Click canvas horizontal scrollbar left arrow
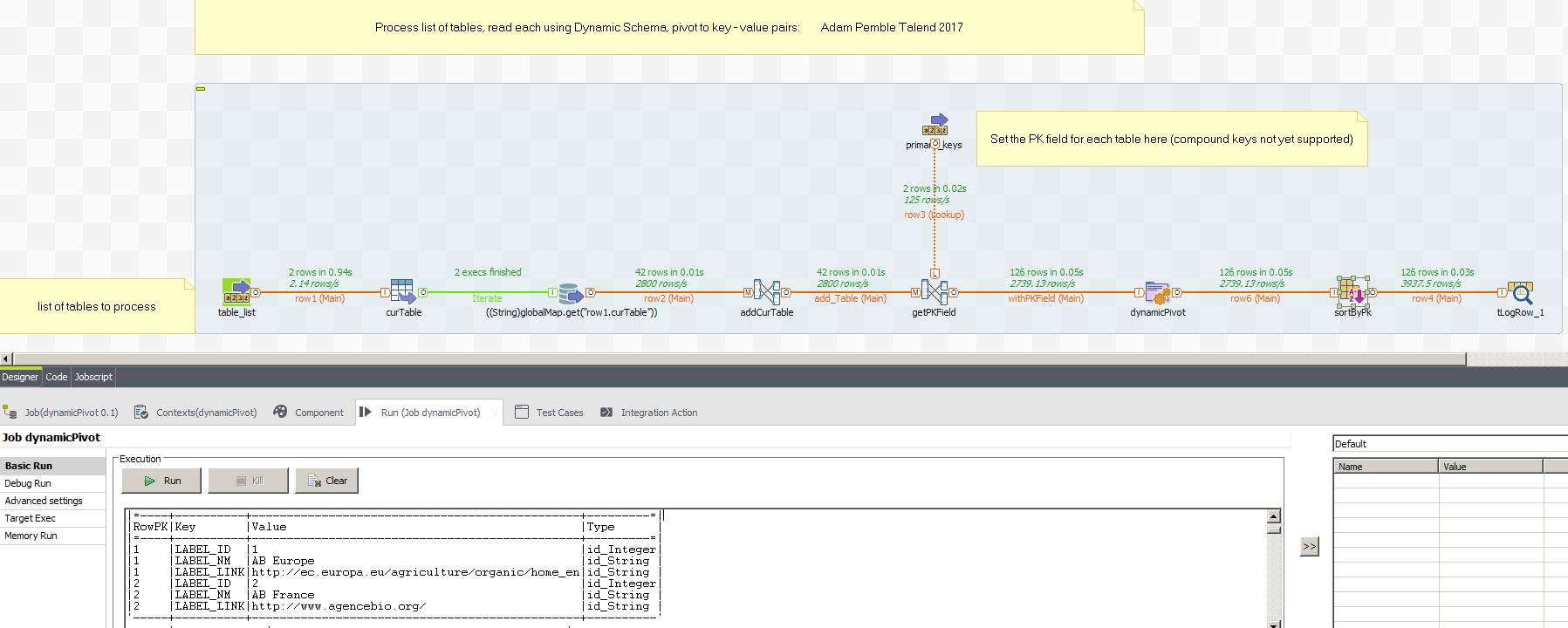1568x628 pixels. pyautogui.click(x=6, y=358)
